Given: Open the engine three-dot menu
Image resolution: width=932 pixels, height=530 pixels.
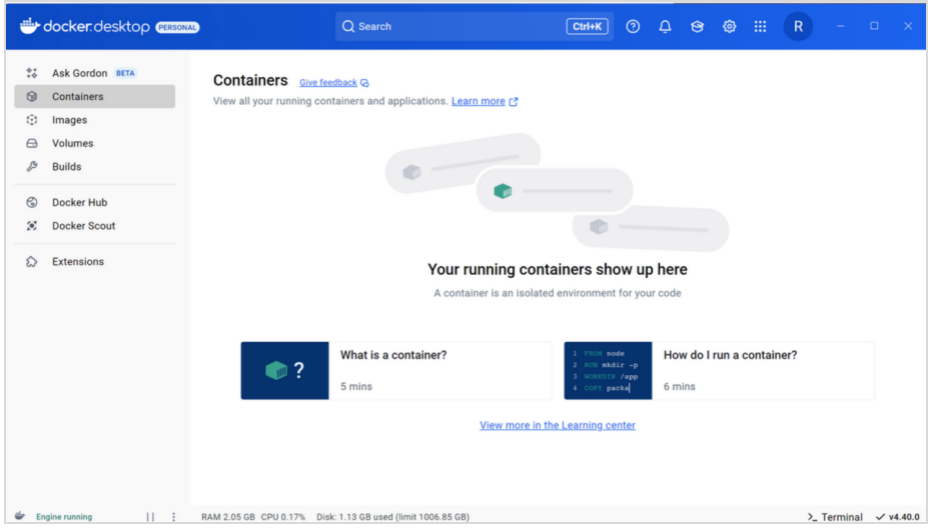Looking at the screenshot, I should pyautogui.click(x=174, y=517).
